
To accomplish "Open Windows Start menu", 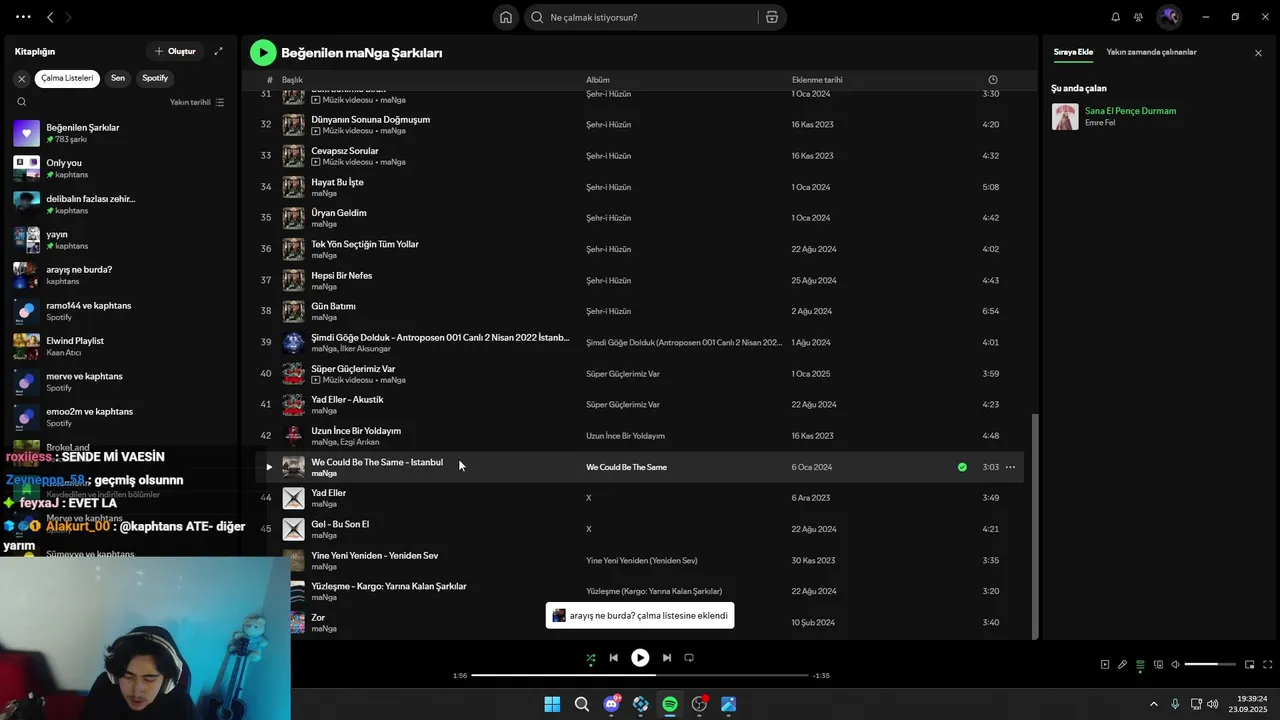I will pyautogui.click(x=552, y=704).
